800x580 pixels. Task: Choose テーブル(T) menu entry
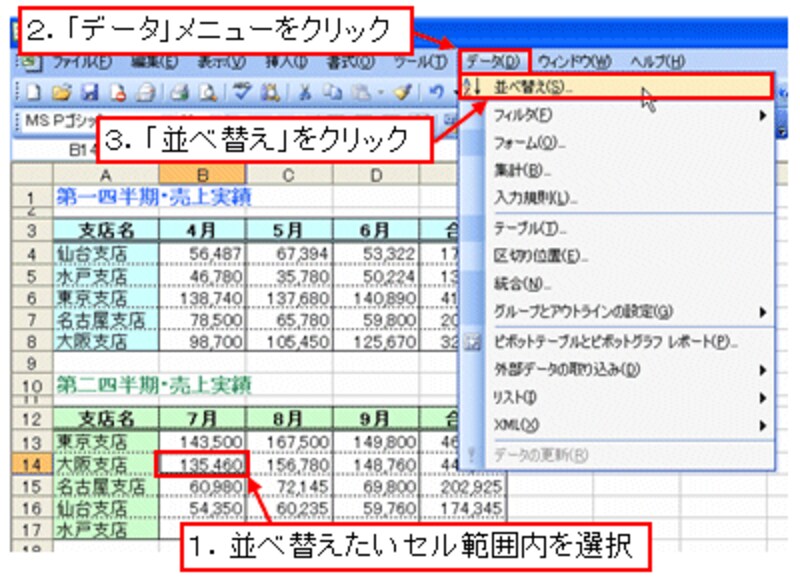pos(617,229)
